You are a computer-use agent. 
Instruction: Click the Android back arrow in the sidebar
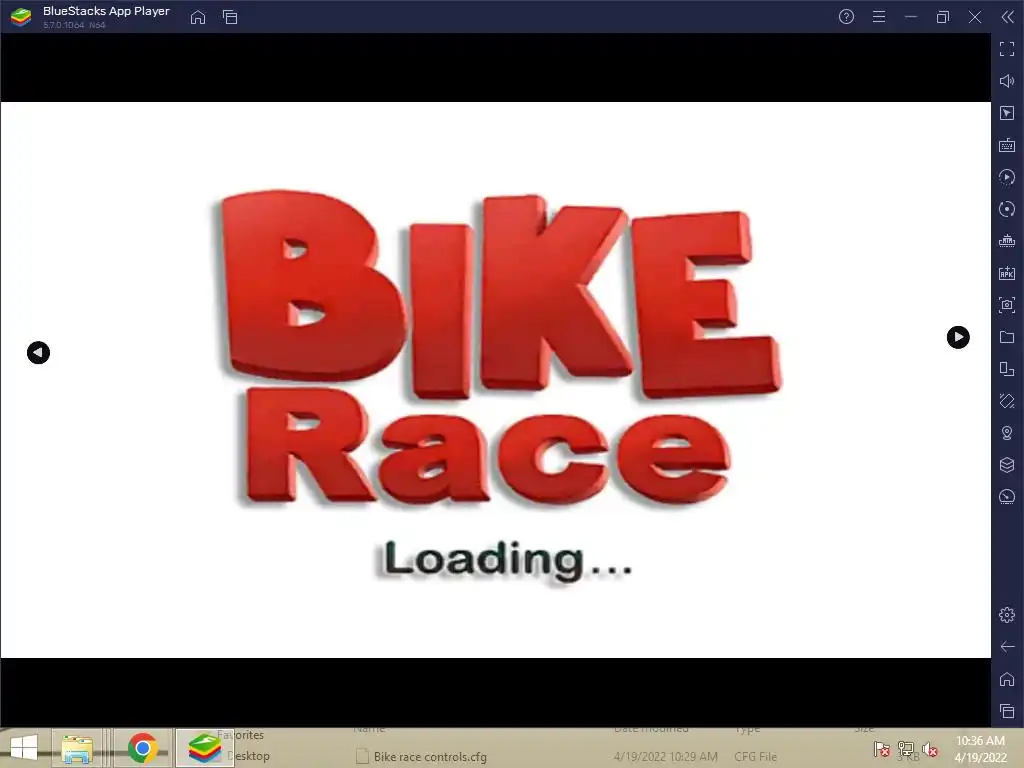click(1007, 647)
